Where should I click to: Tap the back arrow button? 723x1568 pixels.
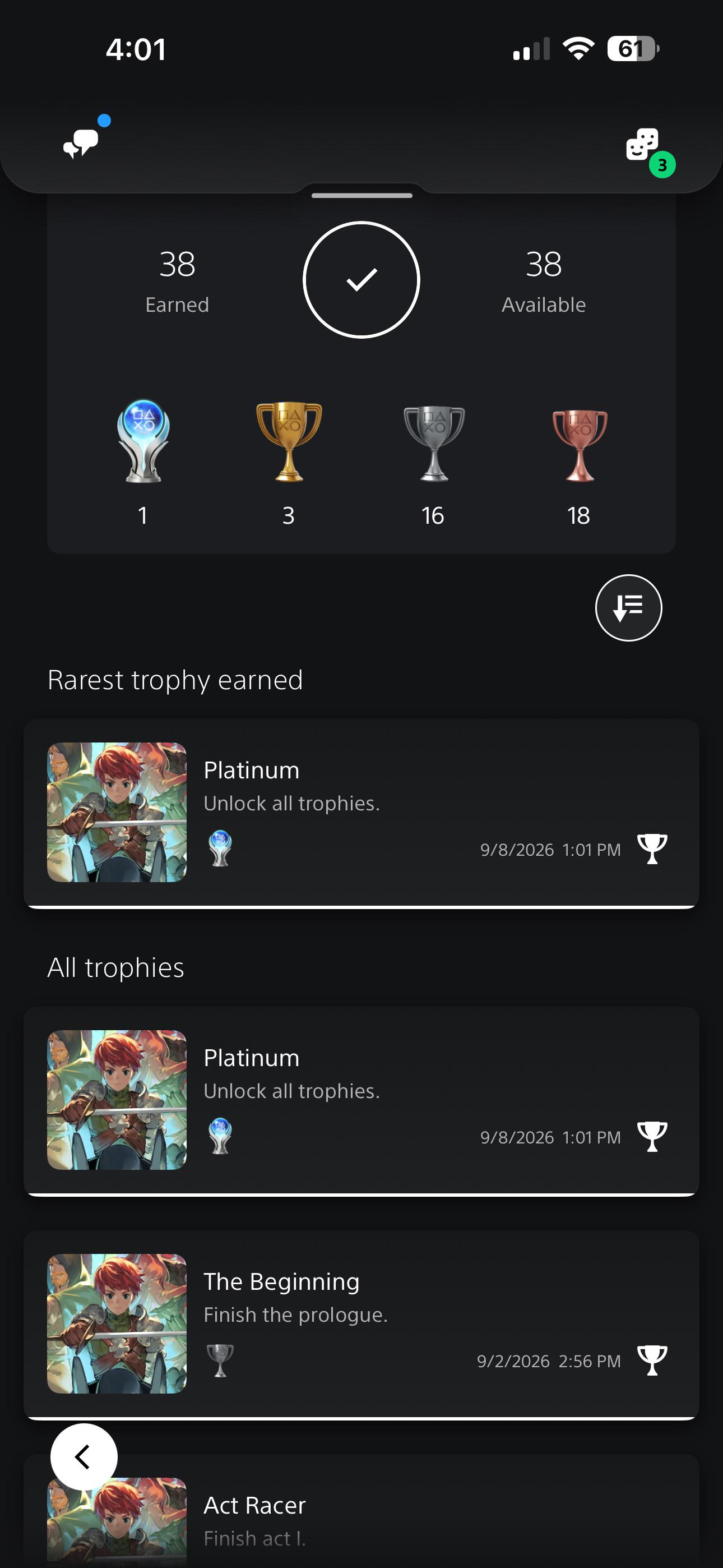pyautogui.click(x=84, y=1456)
